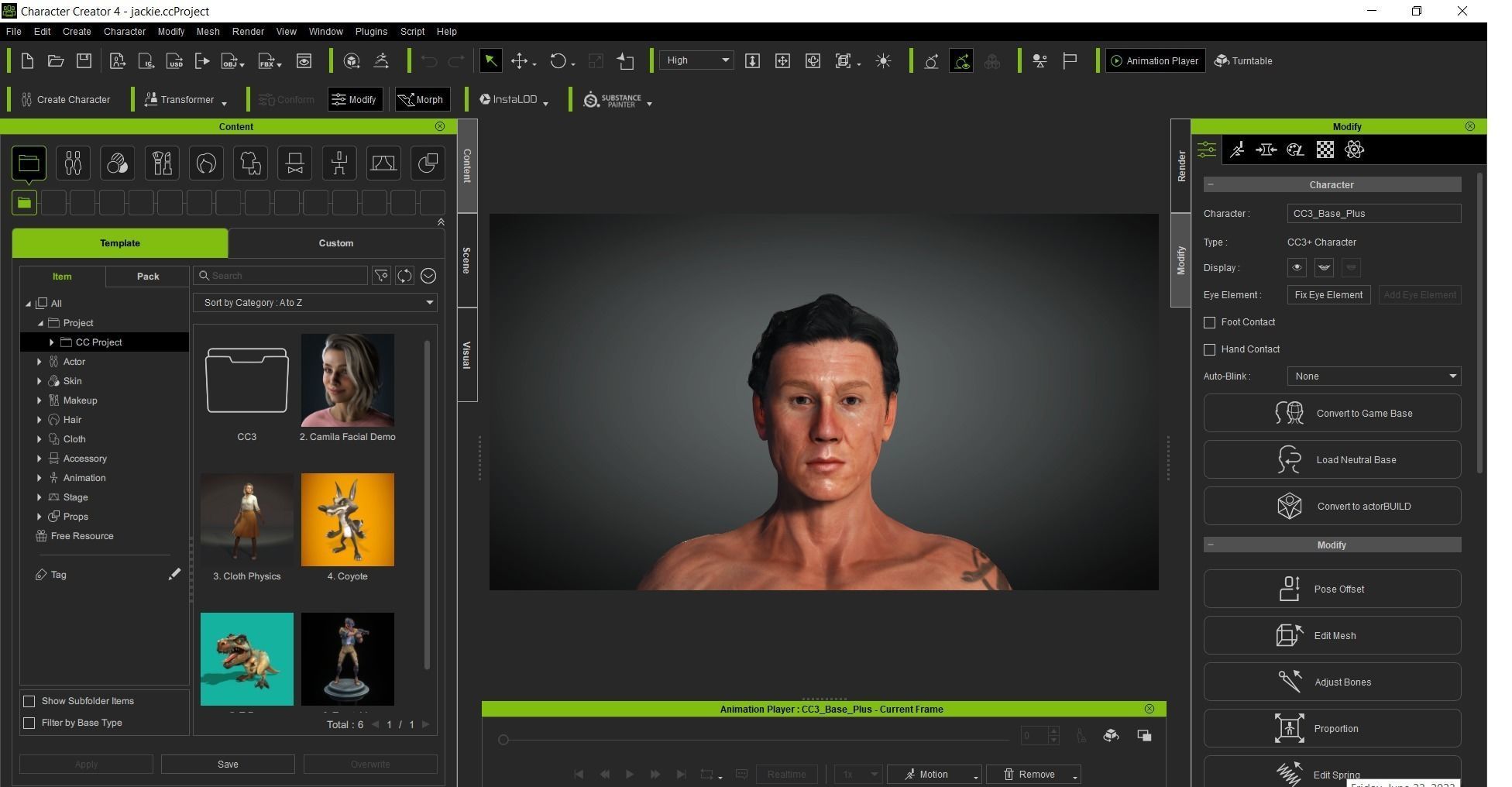The width and height of the screenshot is (1512, 787).
Task: Click the Pose Offset button
Action: [1332, 589]
